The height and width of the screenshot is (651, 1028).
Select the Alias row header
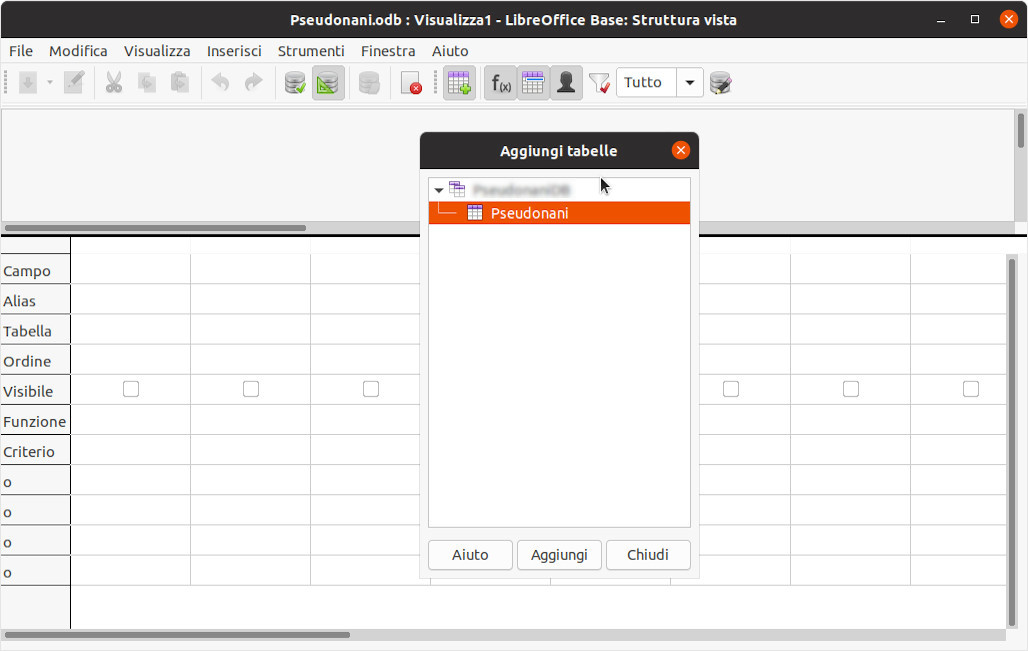point(35,301)
